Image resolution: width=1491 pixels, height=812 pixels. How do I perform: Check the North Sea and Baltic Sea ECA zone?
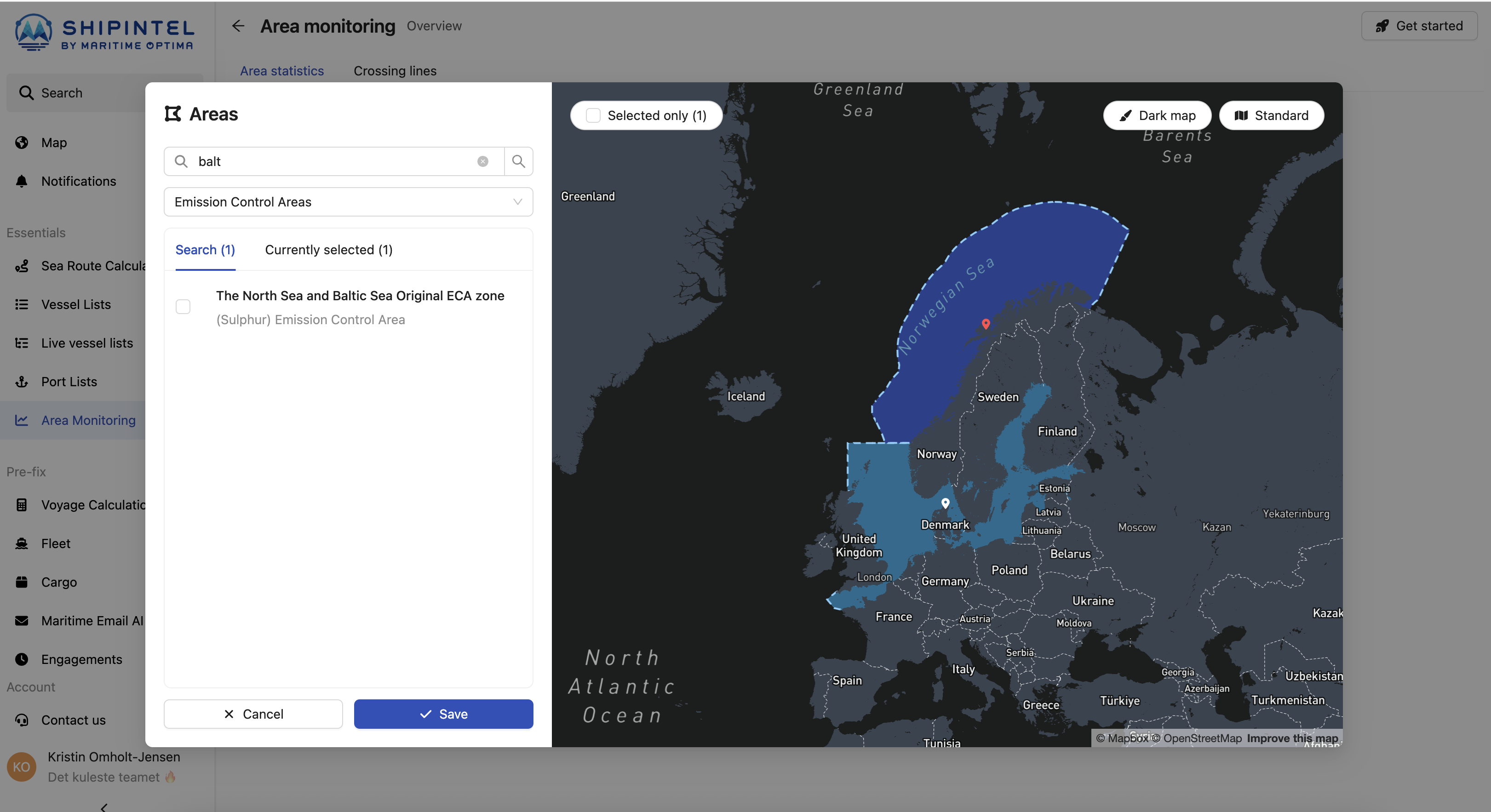[x=183, y=307]
